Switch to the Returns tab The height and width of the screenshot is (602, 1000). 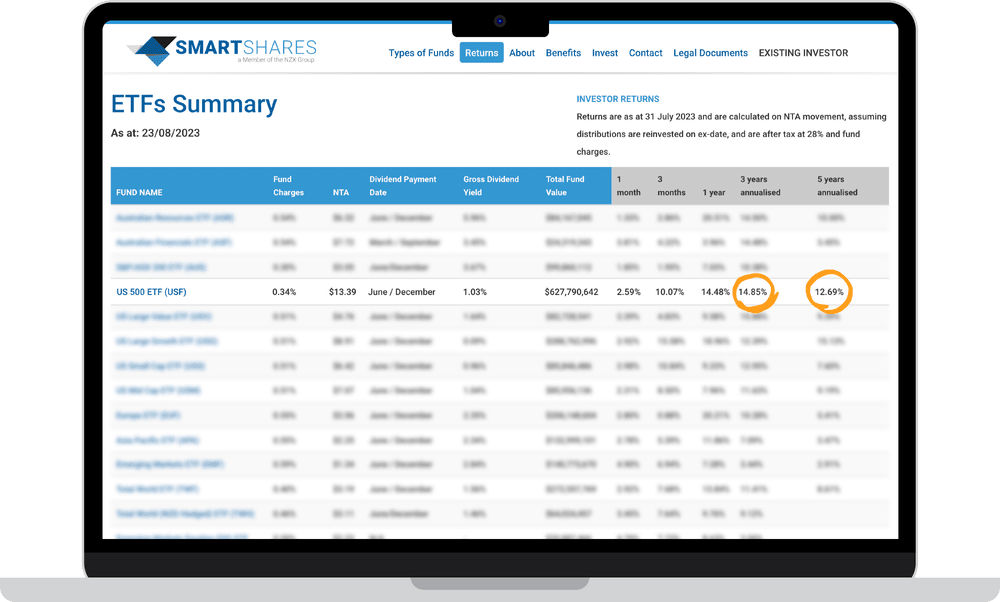pyautogui.click(x=482, y=53)
